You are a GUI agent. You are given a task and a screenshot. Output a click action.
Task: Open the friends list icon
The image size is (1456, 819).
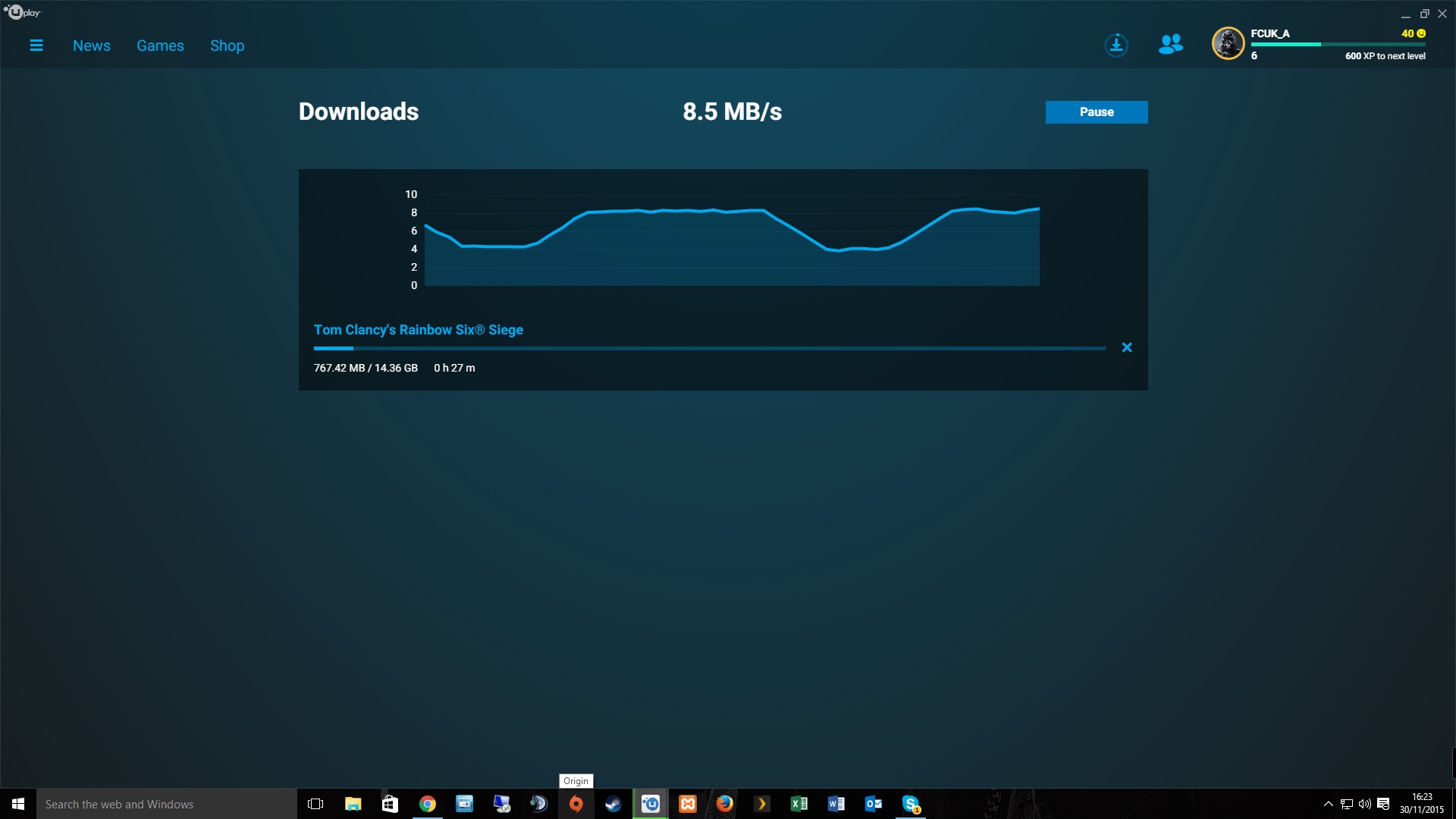click(1170, 45)
